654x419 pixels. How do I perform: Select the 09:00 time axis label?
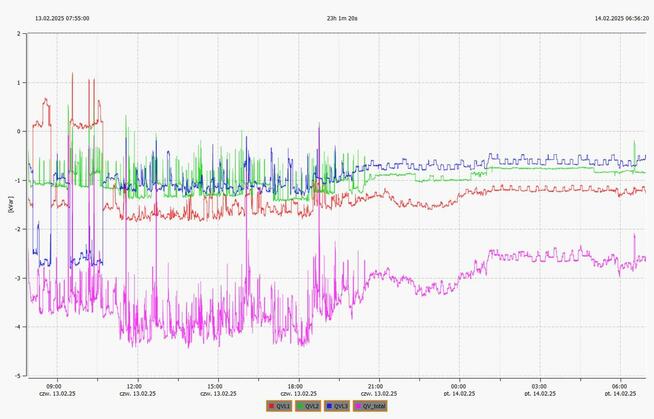click(53, 386)
